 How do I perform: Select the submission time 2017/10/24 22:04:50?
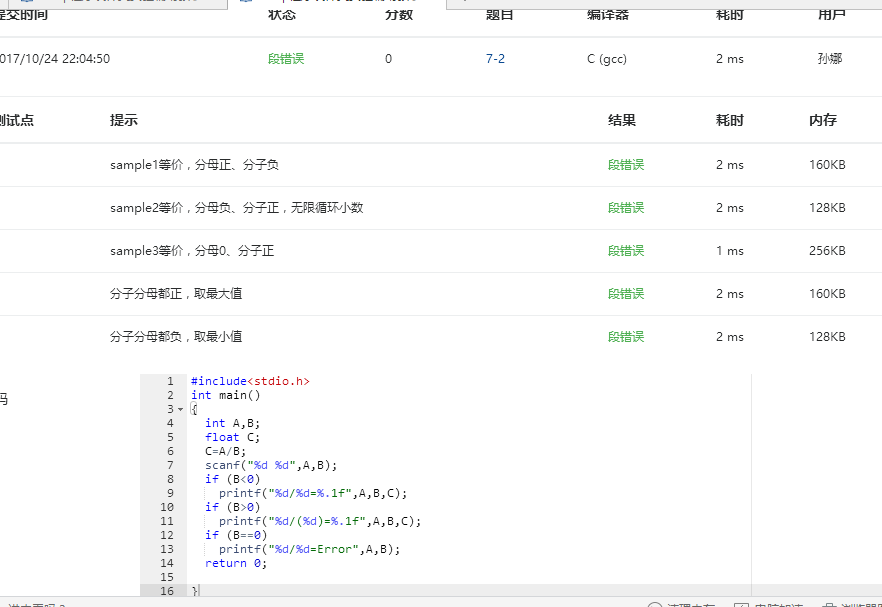pyautogui.click(x=55, y=59)
